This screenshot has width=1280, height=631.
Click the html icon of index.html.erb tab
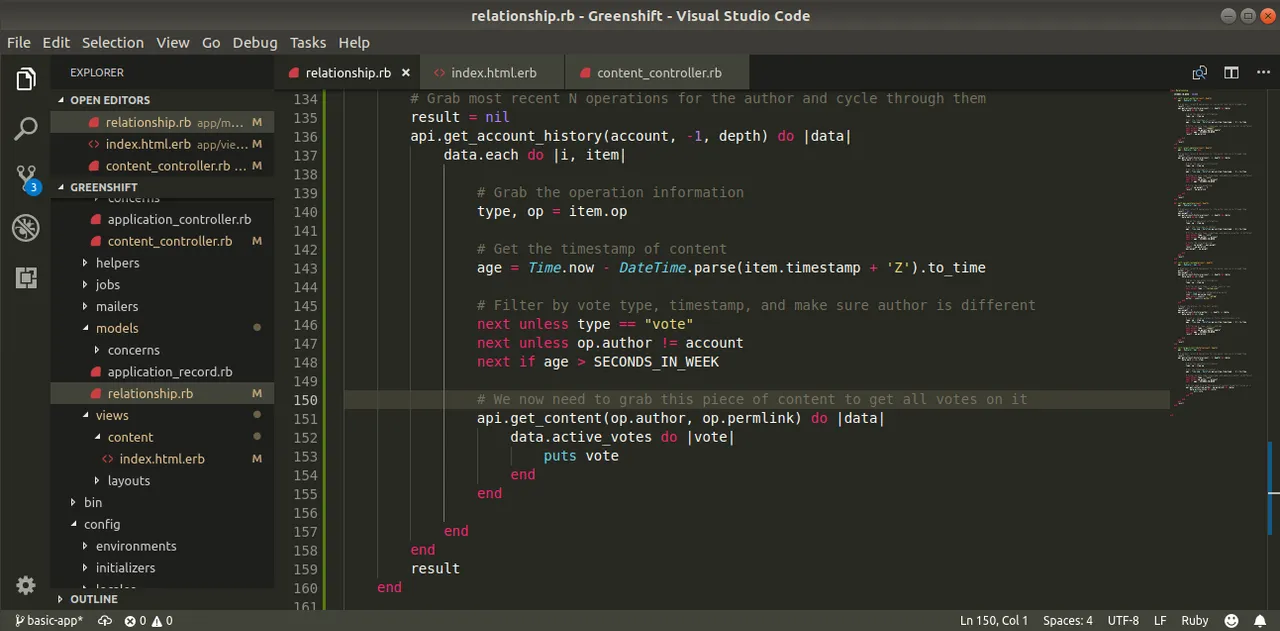[x=440, y=73]
